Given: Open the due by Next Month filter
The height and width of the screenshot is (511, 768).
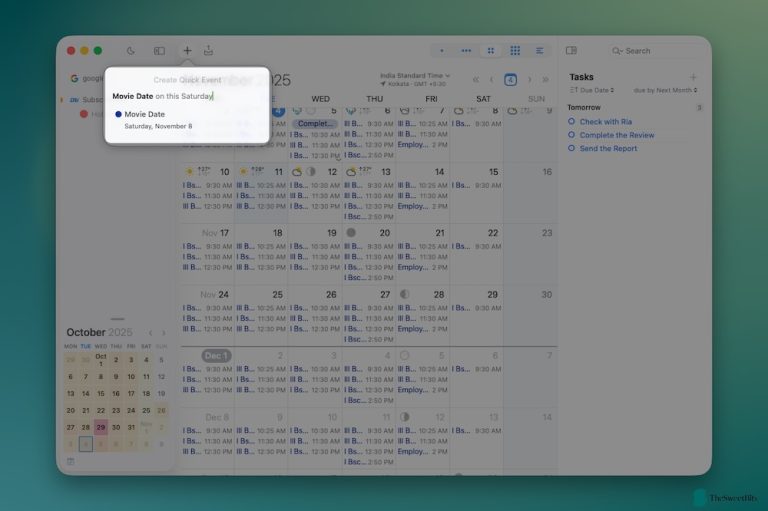Looking at the screenshot, I should tap(665, 90).
